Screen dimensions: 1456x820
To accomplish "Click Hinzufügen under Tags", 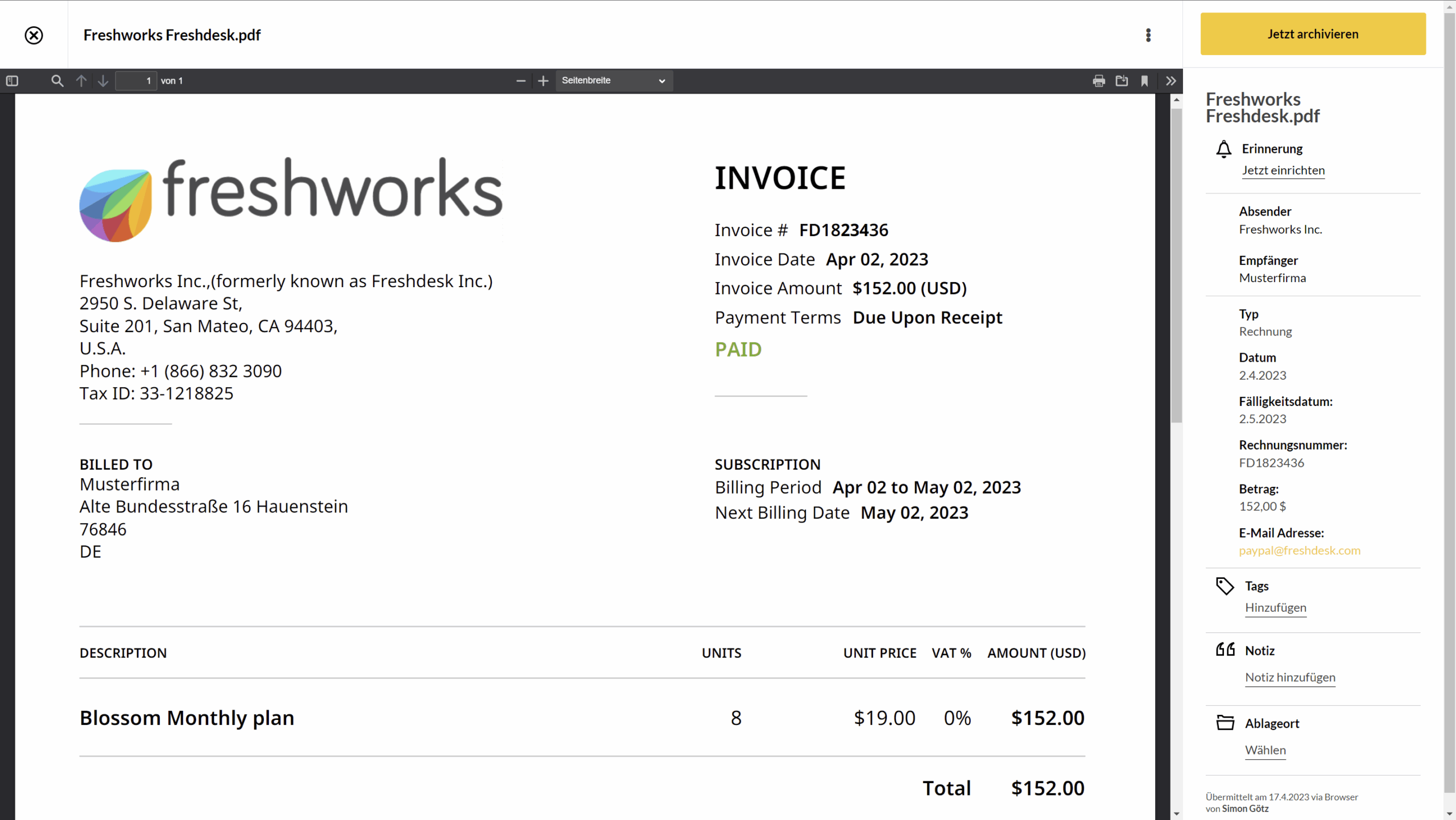I will pos(1276,607).
